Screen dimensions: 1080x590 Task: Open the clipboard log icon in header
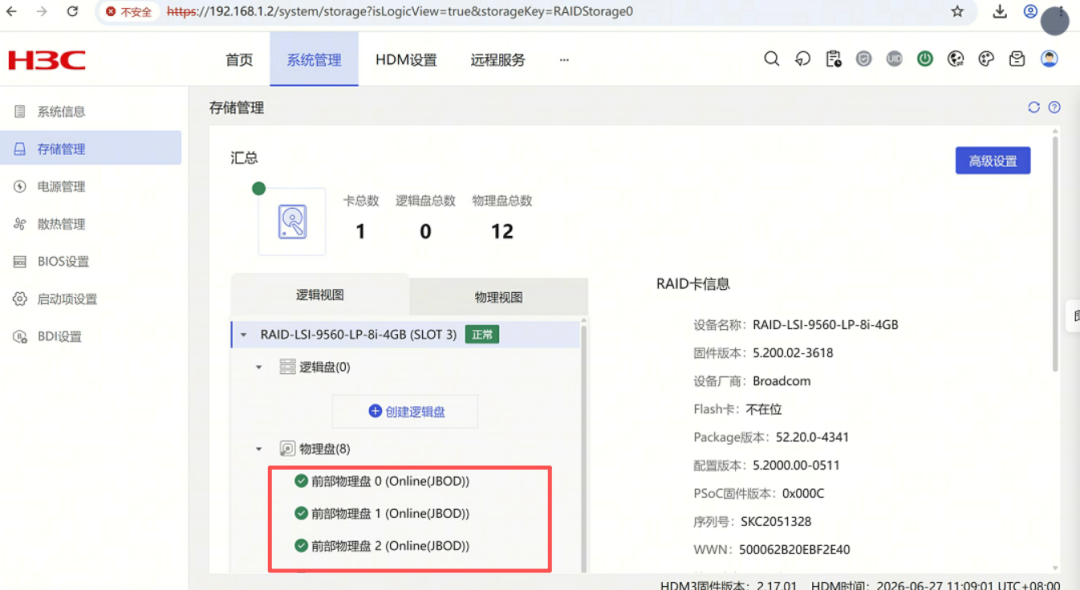click(833, 59)
